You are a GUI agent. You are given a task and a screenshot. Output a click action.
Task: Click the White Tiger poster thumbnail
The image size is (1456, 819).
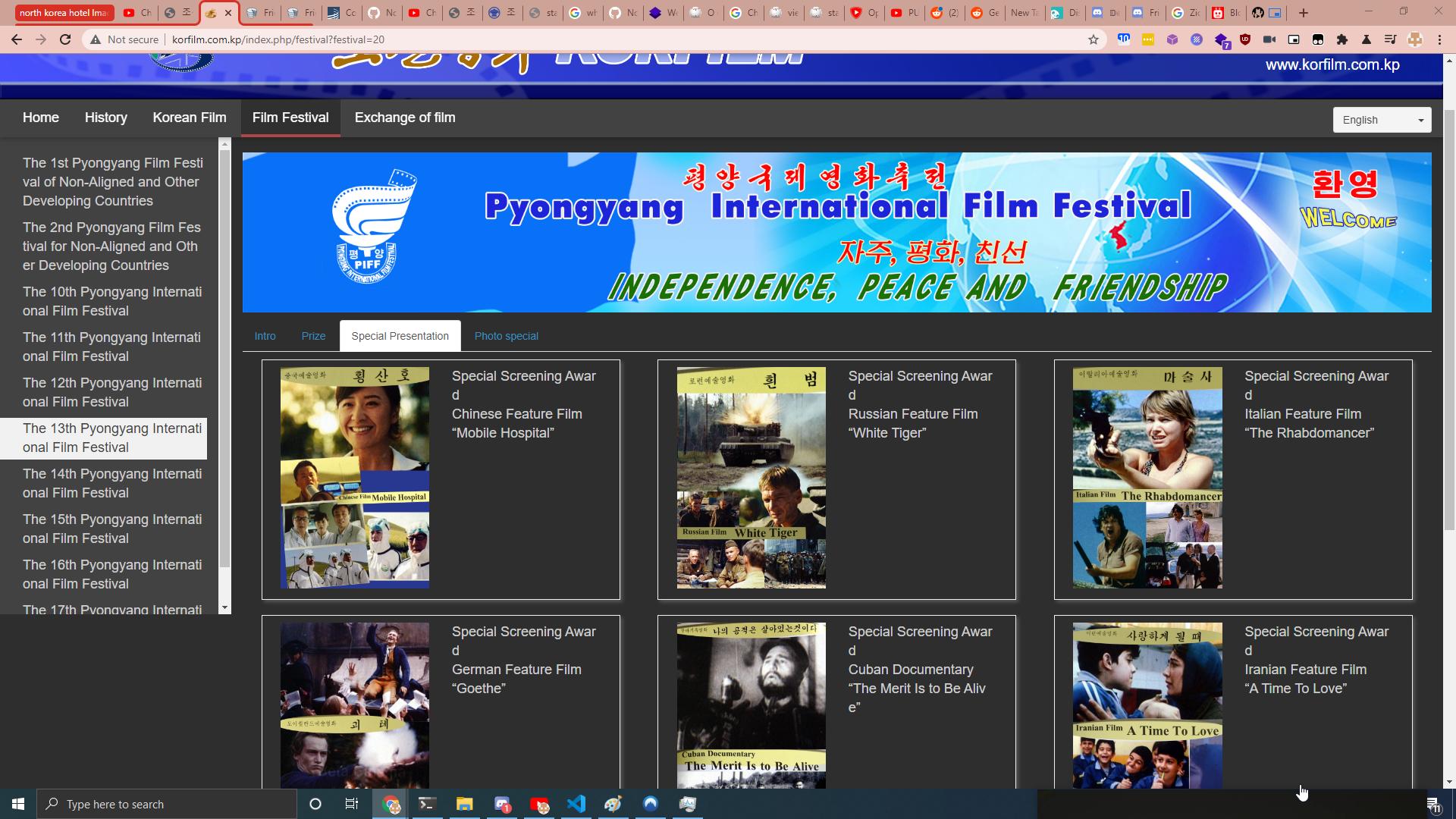point(751,478)
